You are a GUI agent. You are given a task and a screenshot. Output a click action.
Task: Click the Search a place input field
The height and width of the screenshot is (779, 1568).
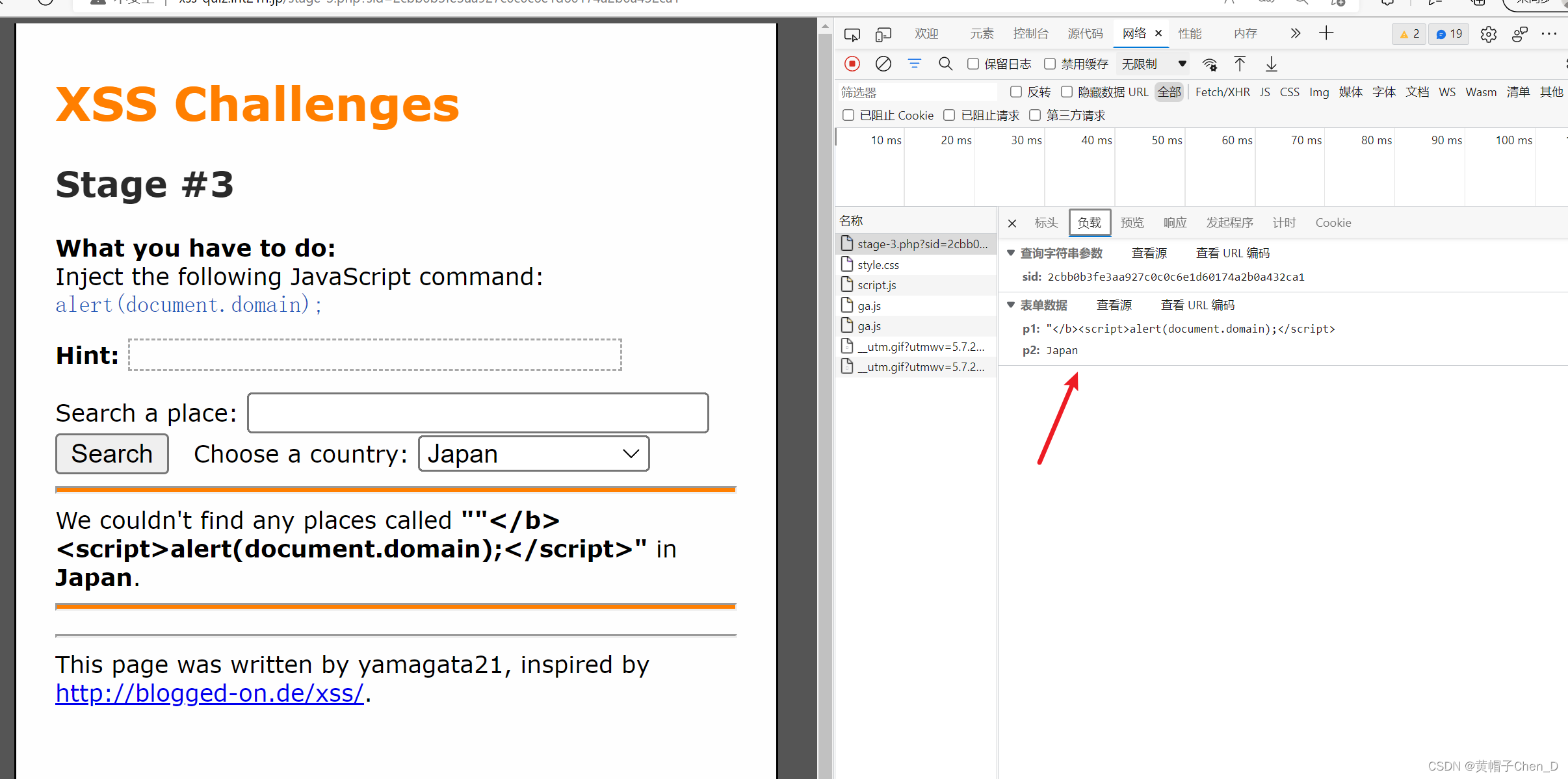coord(478,413)
